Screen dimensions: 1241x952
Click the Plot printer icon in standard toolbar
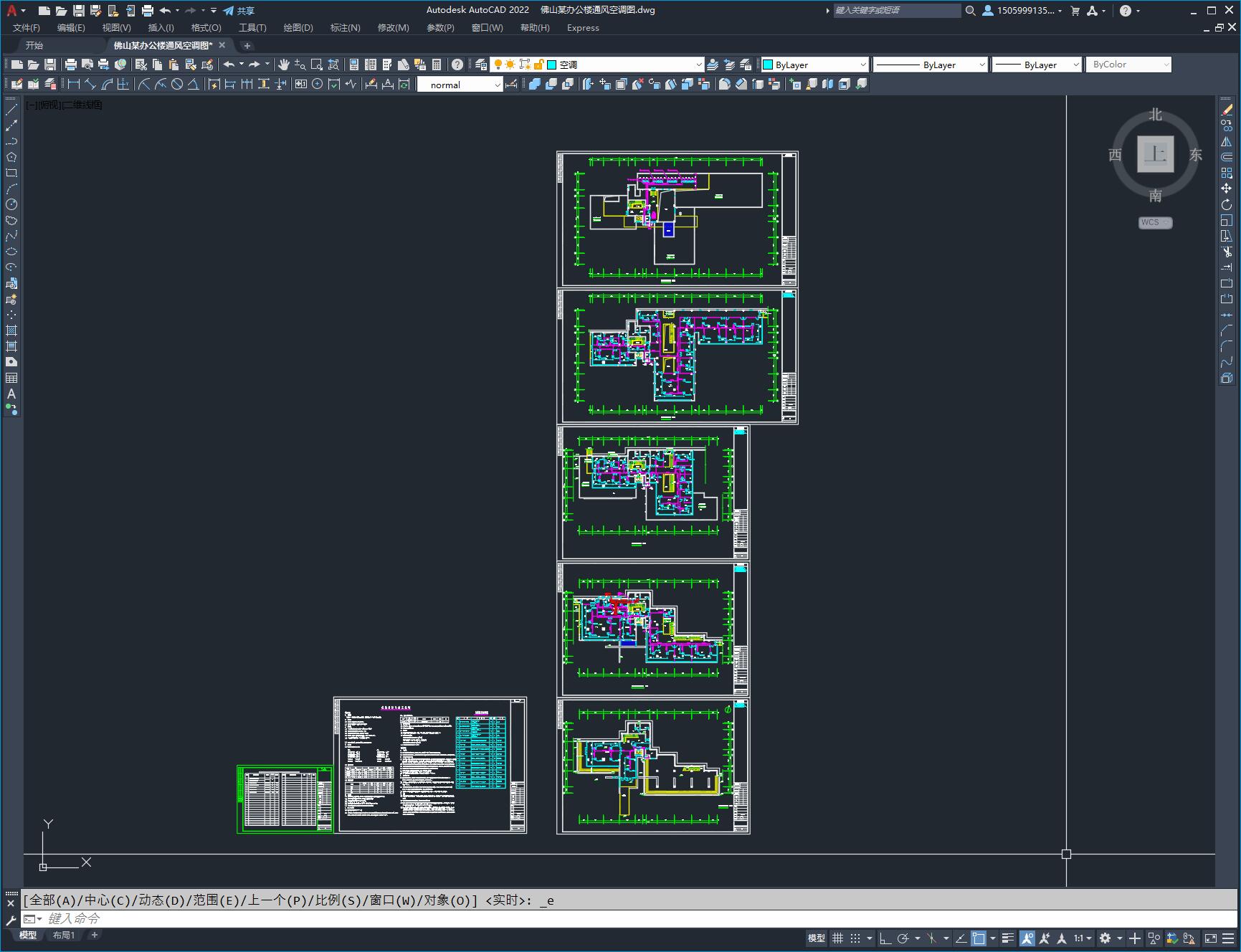[x=70, y=65]
